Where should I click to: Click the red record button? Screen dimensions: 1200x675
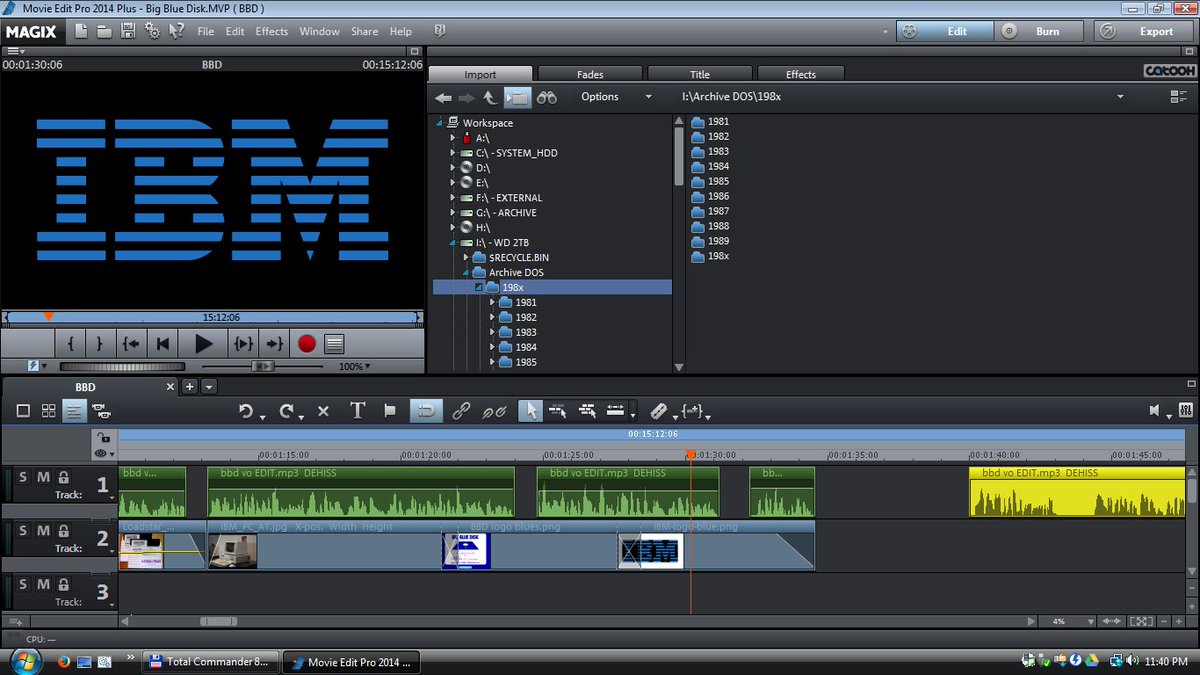307,343
